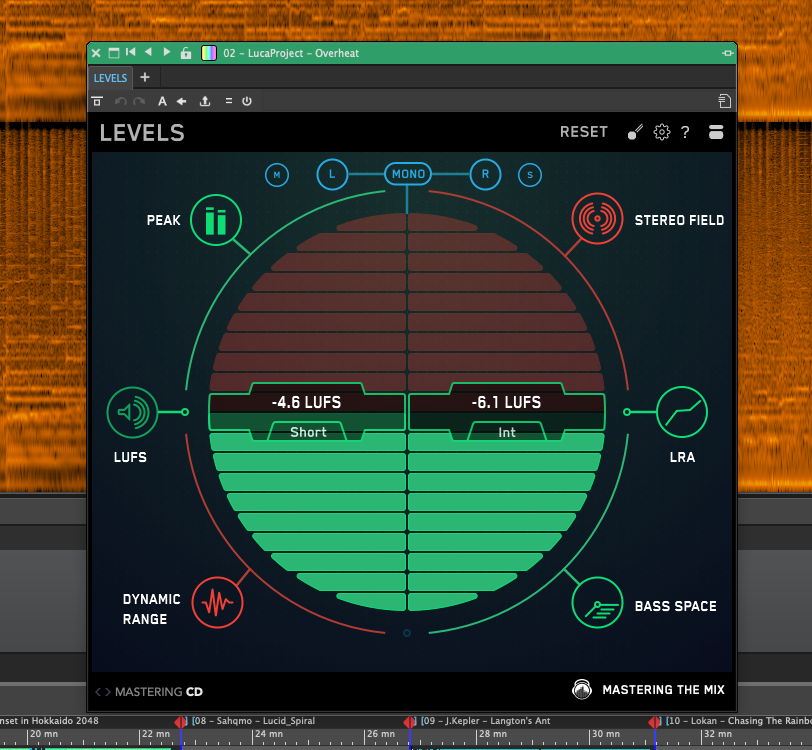This screenshot has width=812, height=750.
Task: Toggle the window lock icon
Action: (x=186, y=53)
